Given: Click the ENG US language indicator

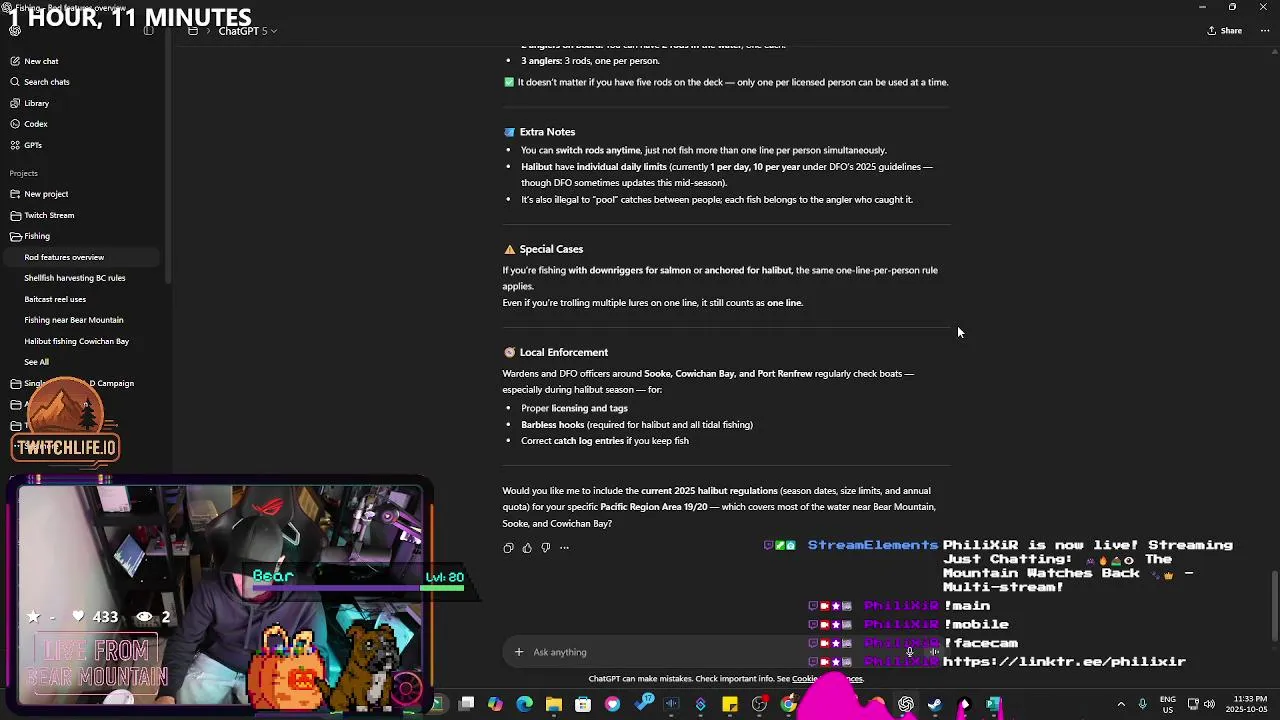Looking at the screenshot, I should 1167,704.
